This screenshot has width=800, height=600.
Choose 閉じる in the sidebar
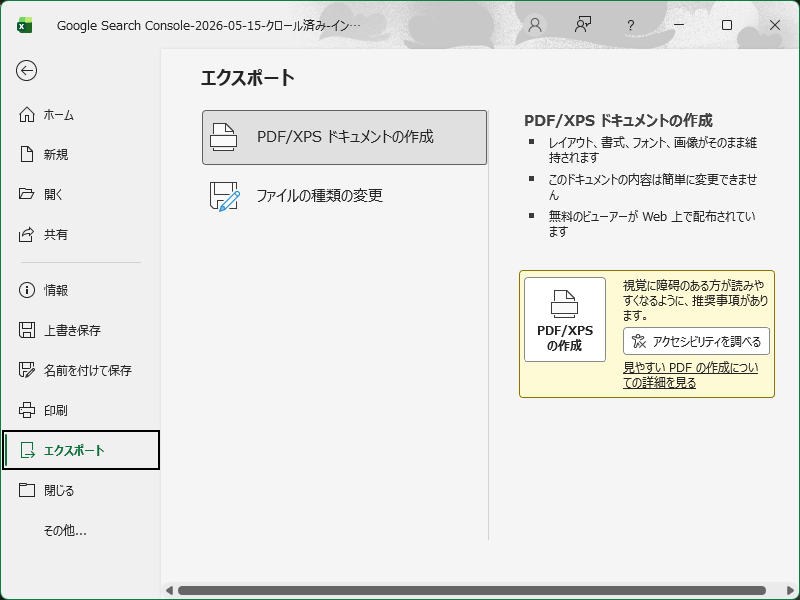point(81,490)
